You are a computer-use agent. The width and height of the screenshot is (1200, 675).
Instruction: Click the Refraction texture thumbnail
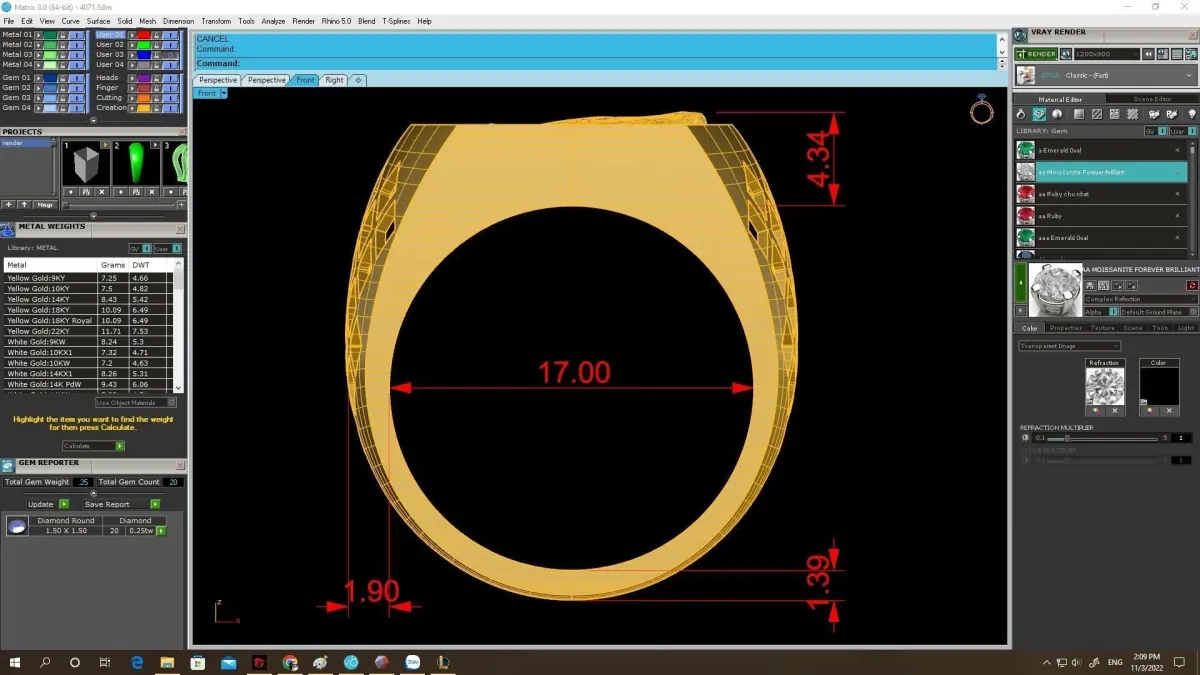[1105, 386]
